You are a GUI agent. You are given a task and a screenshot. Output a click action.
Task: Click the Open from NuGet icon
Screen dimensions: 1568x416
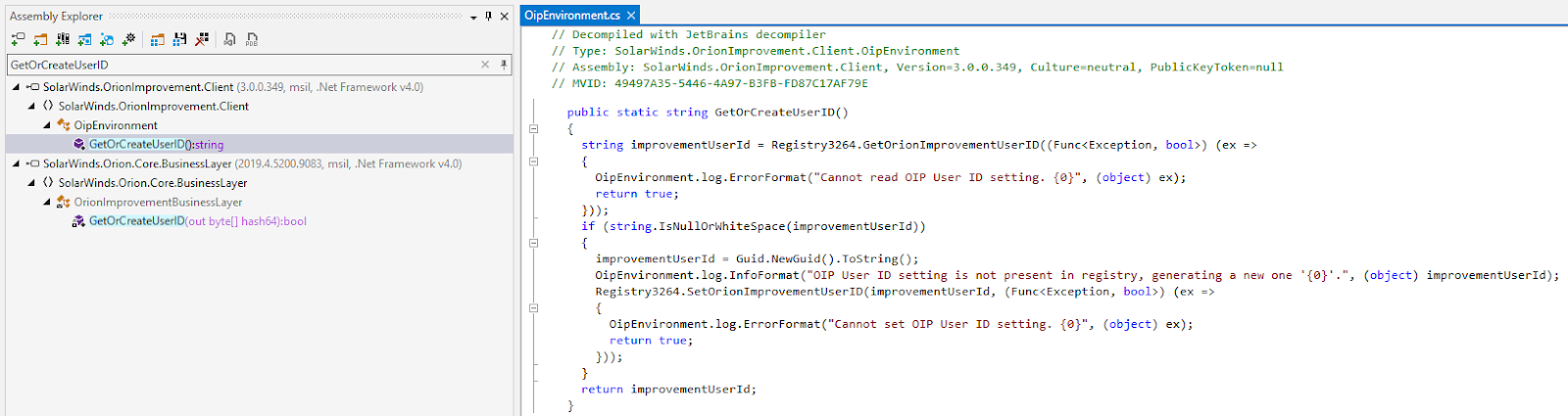tap(84, 39)
